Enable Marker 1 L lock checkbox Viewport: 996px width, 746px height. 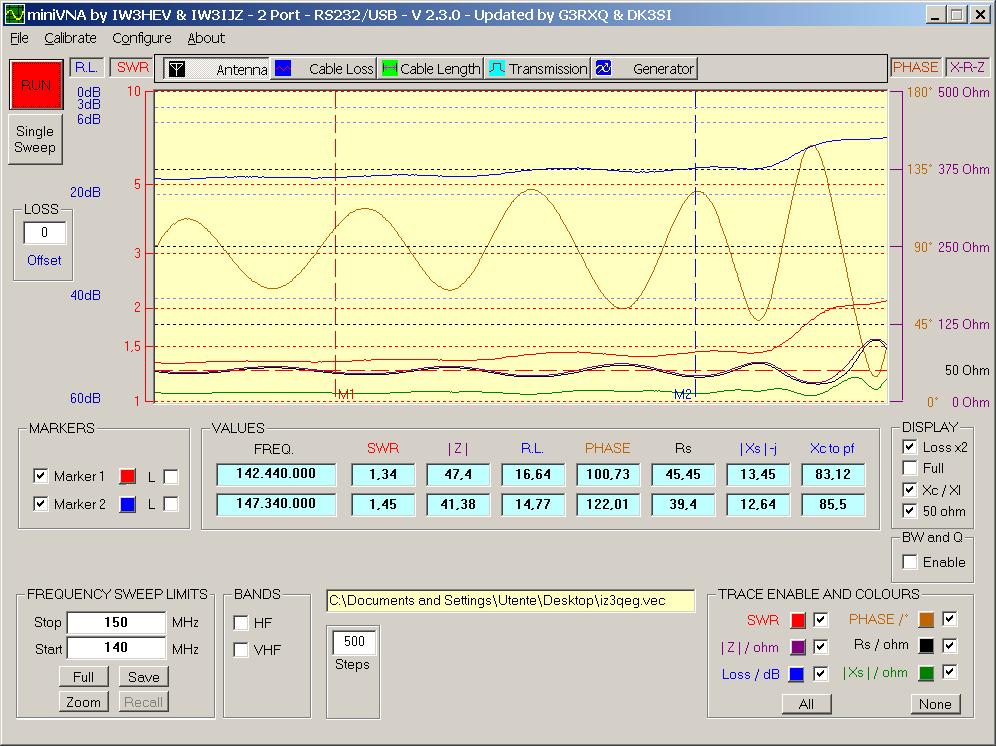[x=170, y=477]
